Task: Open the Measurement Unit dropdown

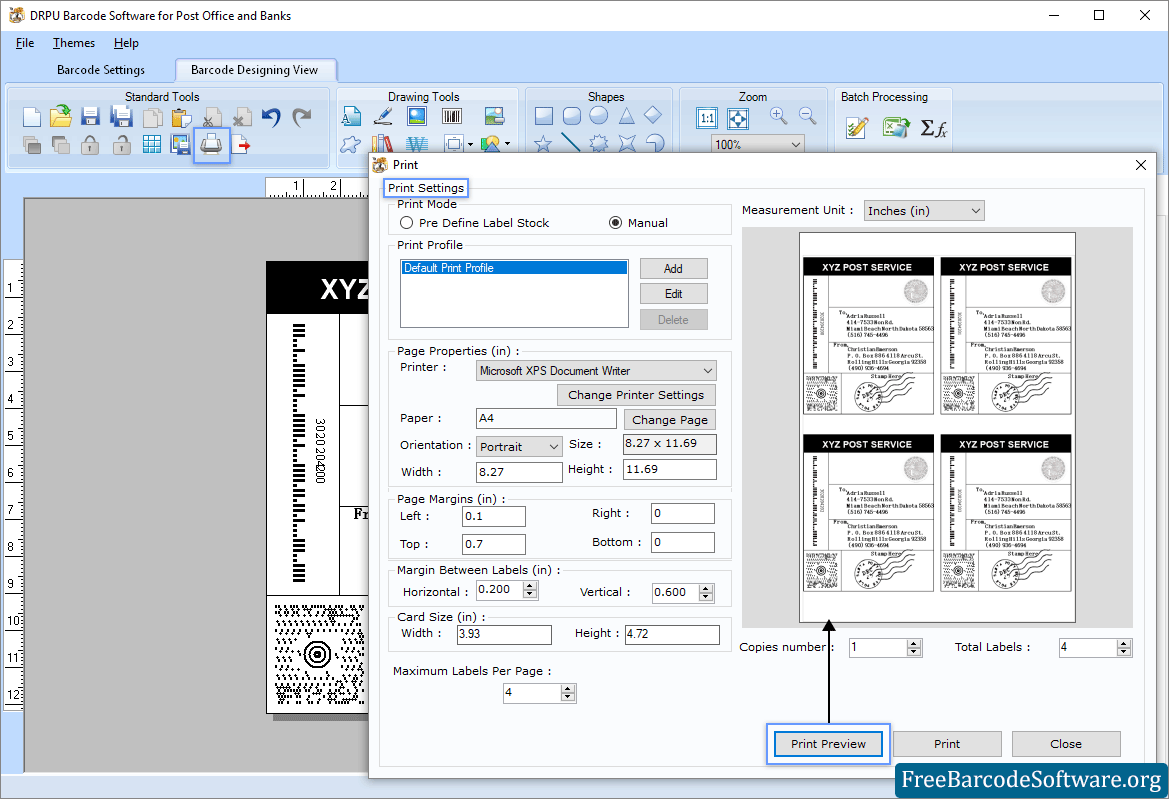Action: pyautogui.click(x=924, y=211)
